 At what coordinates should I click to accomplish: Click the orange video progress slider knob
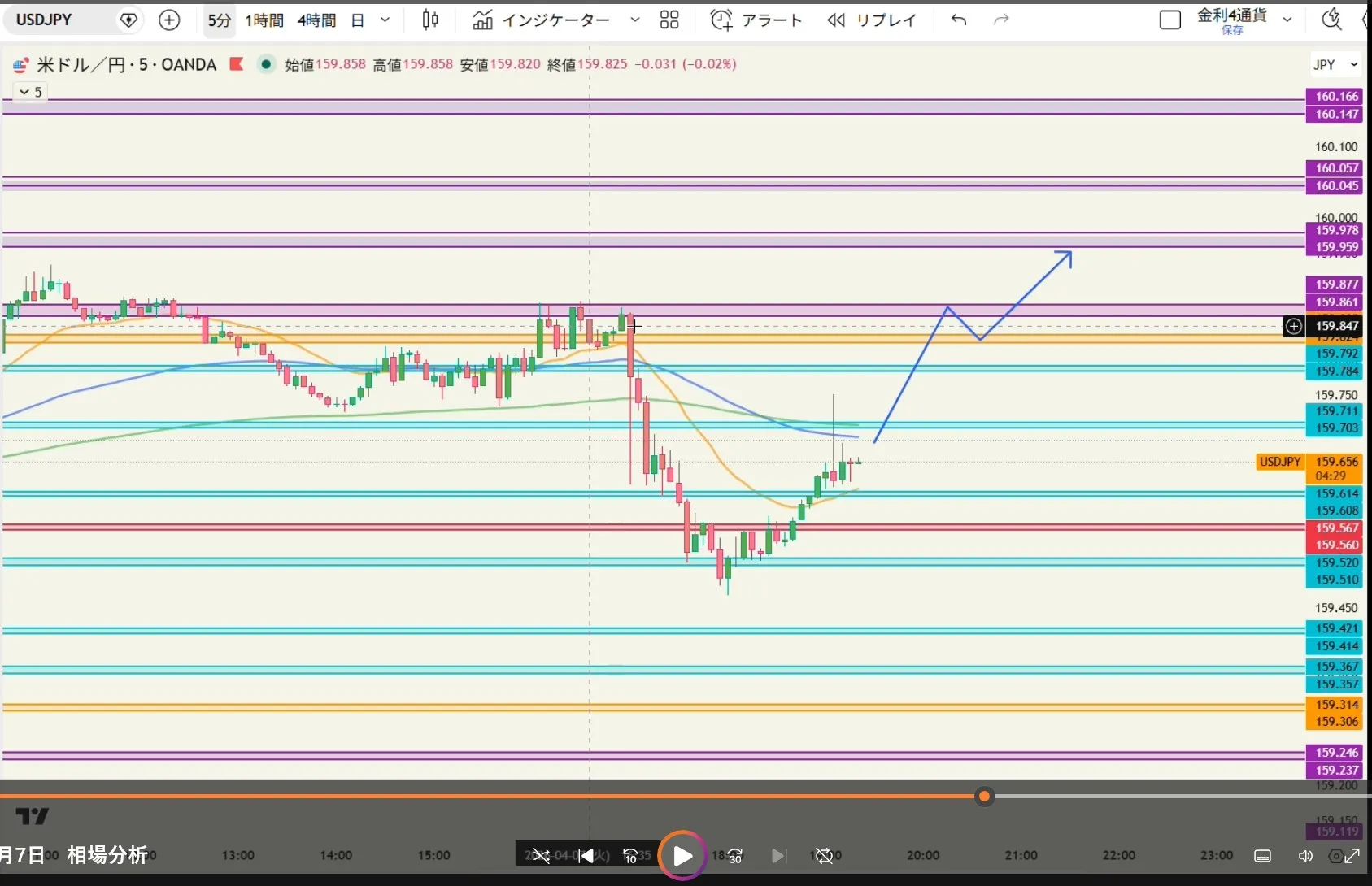[x=984, y=797]
